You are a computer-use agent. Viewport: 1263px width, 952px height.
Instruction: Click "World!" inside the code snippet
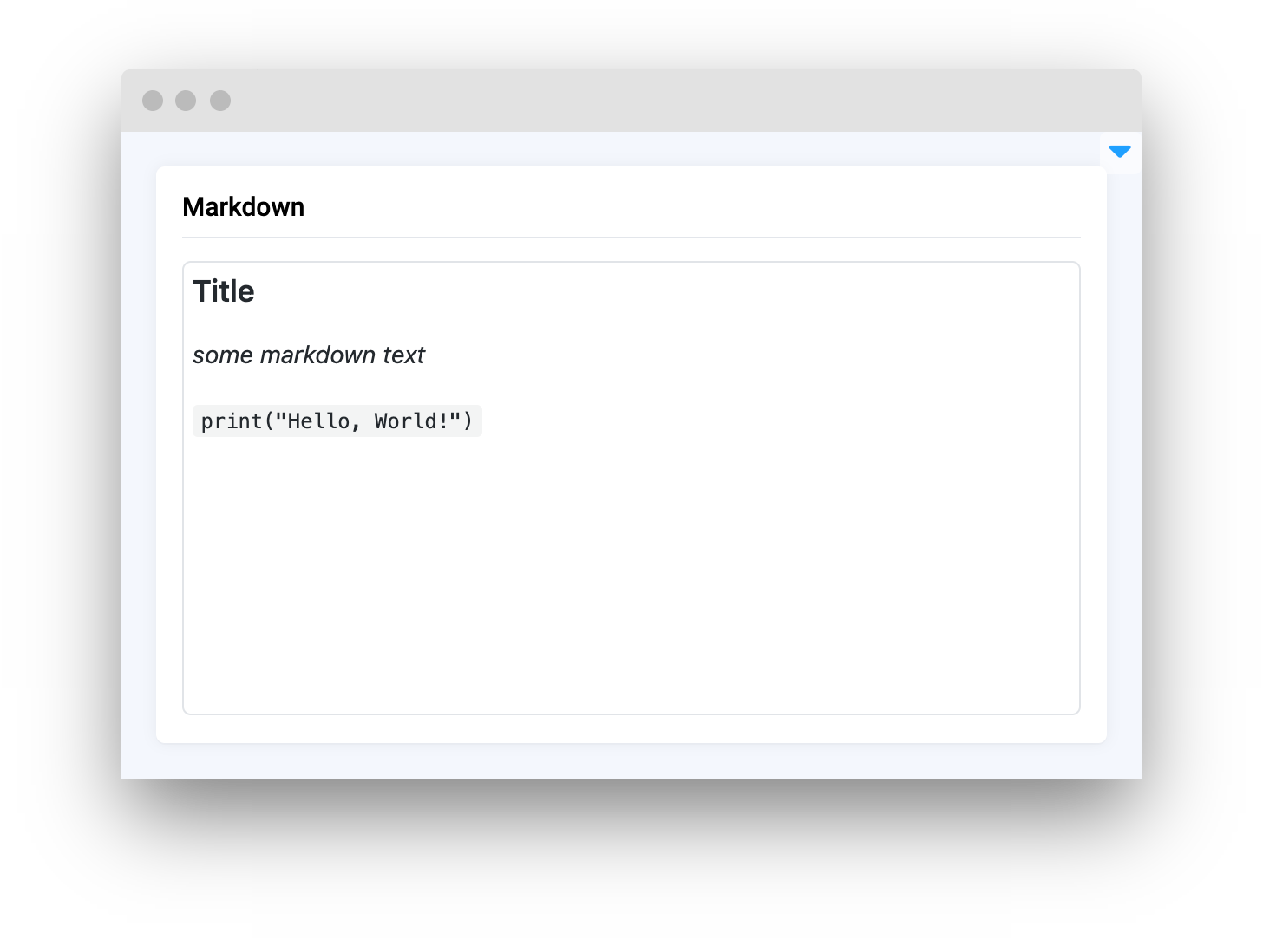click(410, 421)
